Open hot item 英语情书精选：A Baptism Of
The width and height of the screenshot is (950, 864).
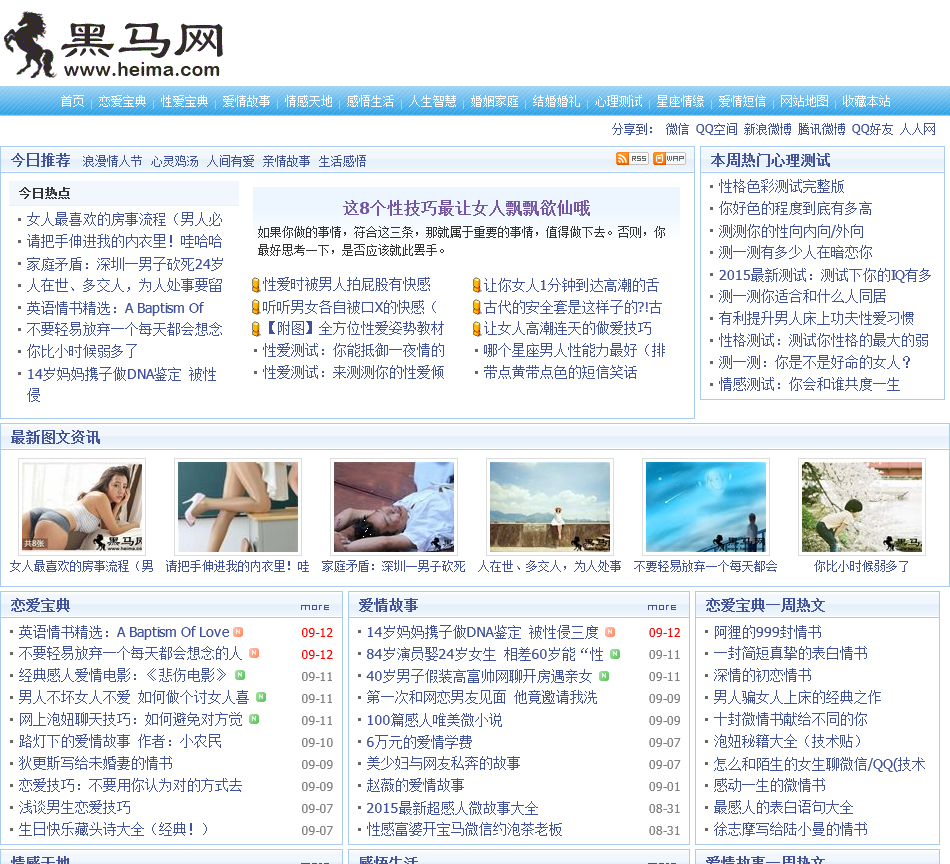[x=115, y=308]
